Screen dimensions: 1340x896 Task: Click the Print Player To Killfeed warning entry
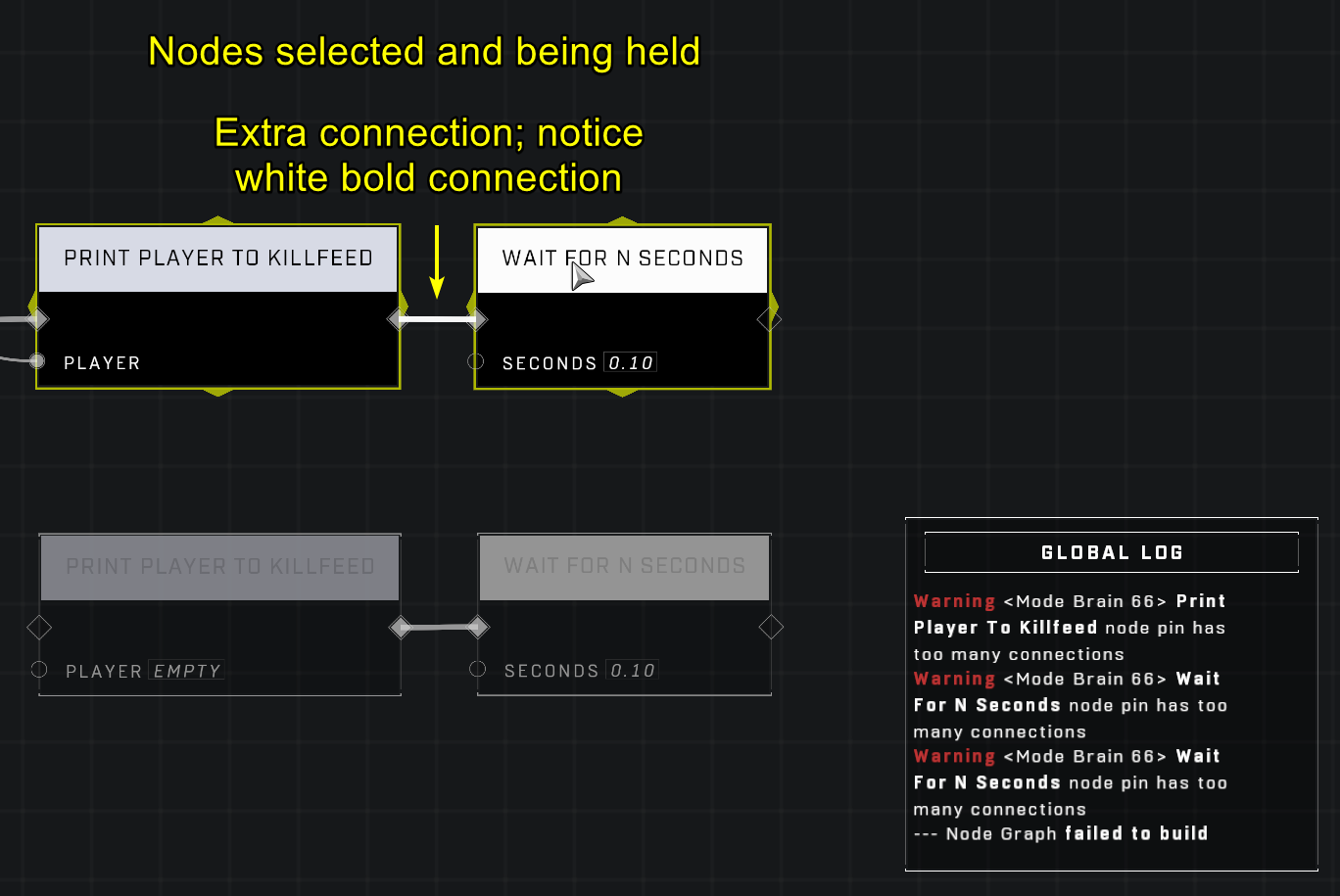pos(1070,628)
